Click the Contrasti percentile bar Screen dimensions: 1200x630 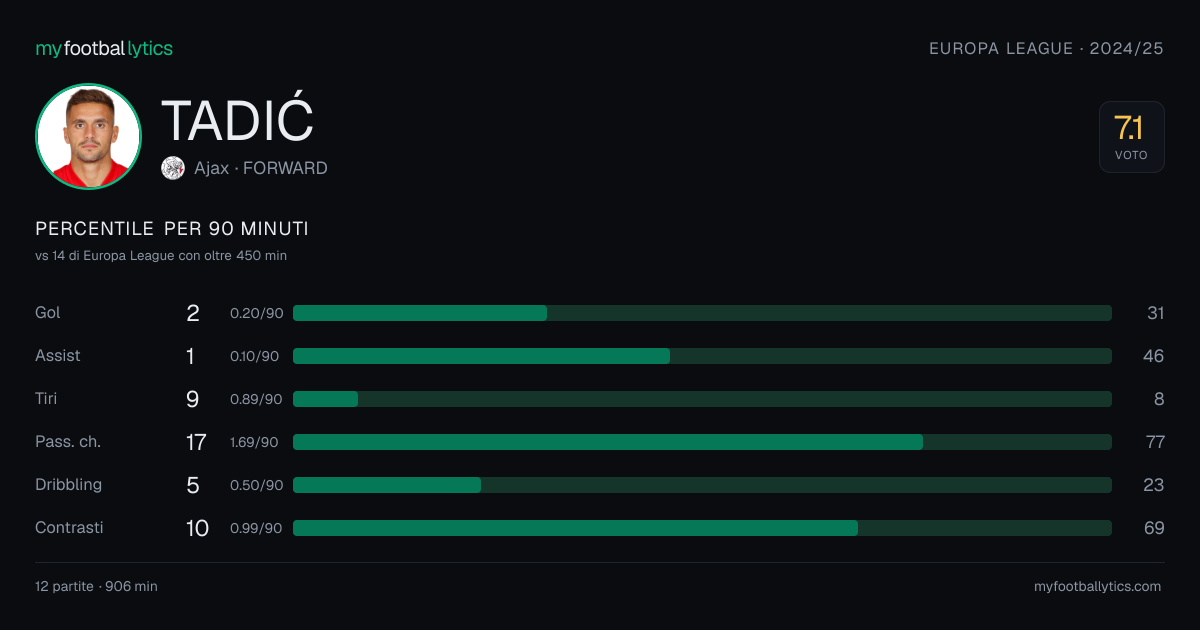(x=702, y=528)
